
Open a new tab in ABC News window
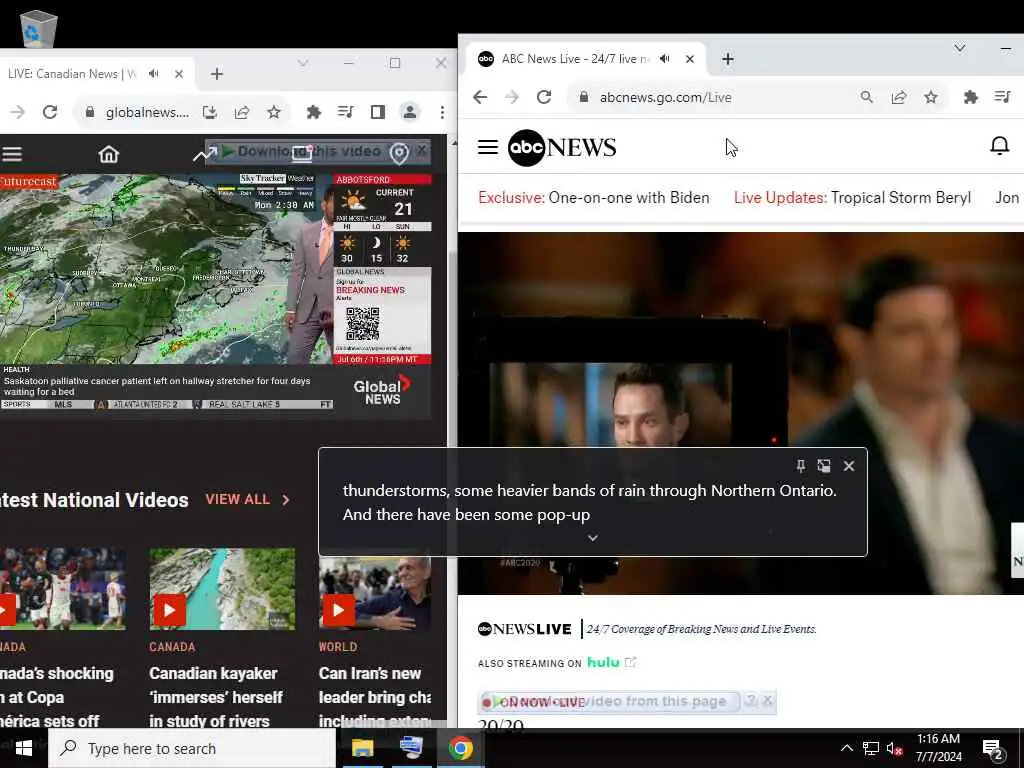coord(728,59)
